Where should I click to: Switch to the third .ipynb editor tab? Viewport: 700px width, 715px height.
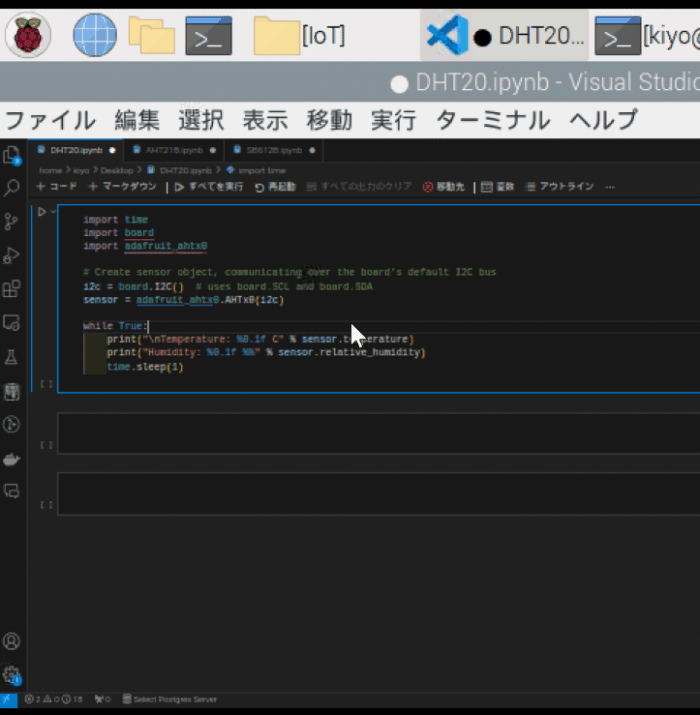(274, 150)
